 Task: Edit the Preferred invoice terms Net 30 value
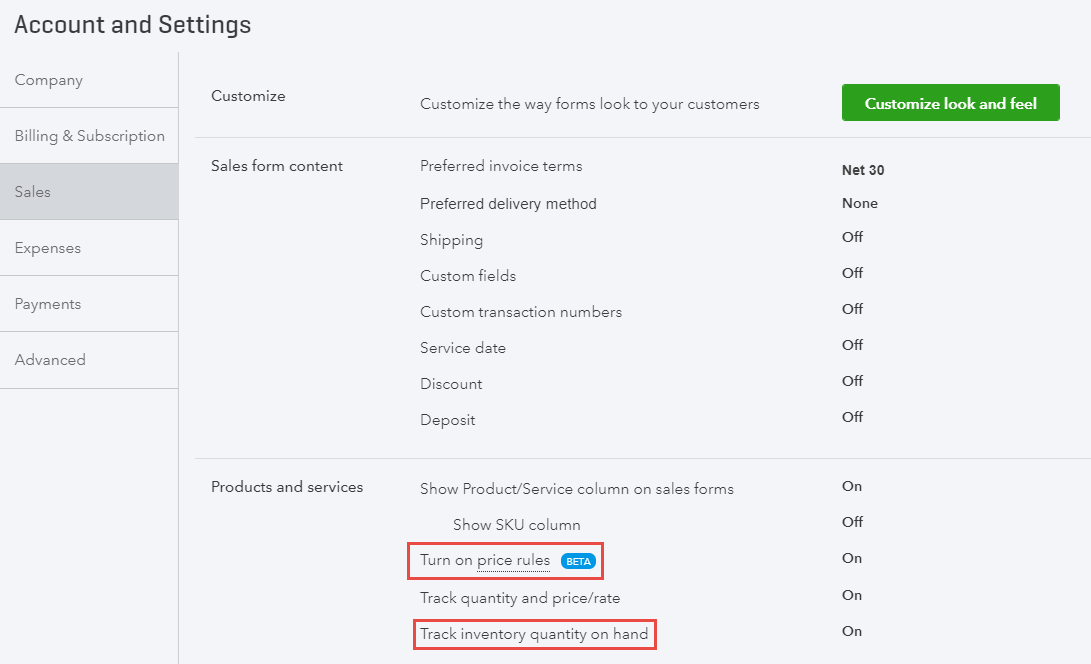tap(863, 170)
